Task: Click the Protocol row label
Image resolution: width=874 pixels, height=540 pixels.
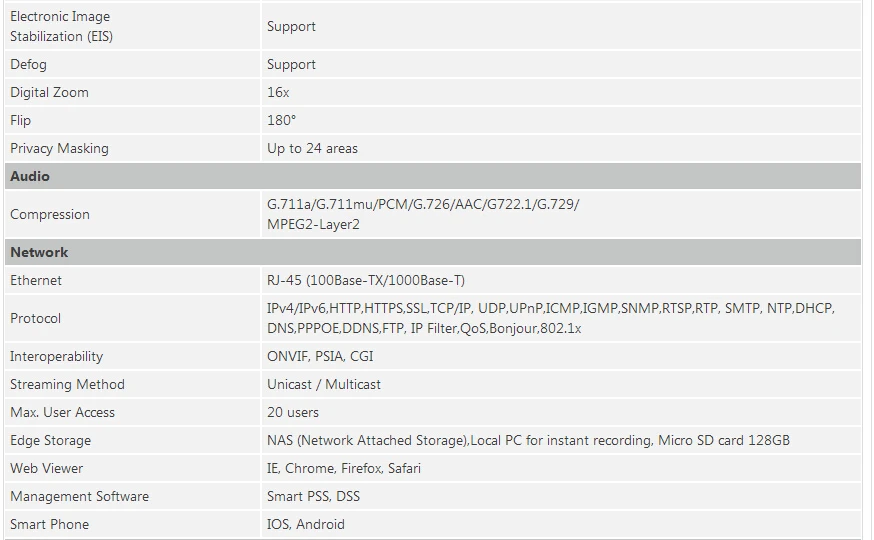Action: [36, 318]
